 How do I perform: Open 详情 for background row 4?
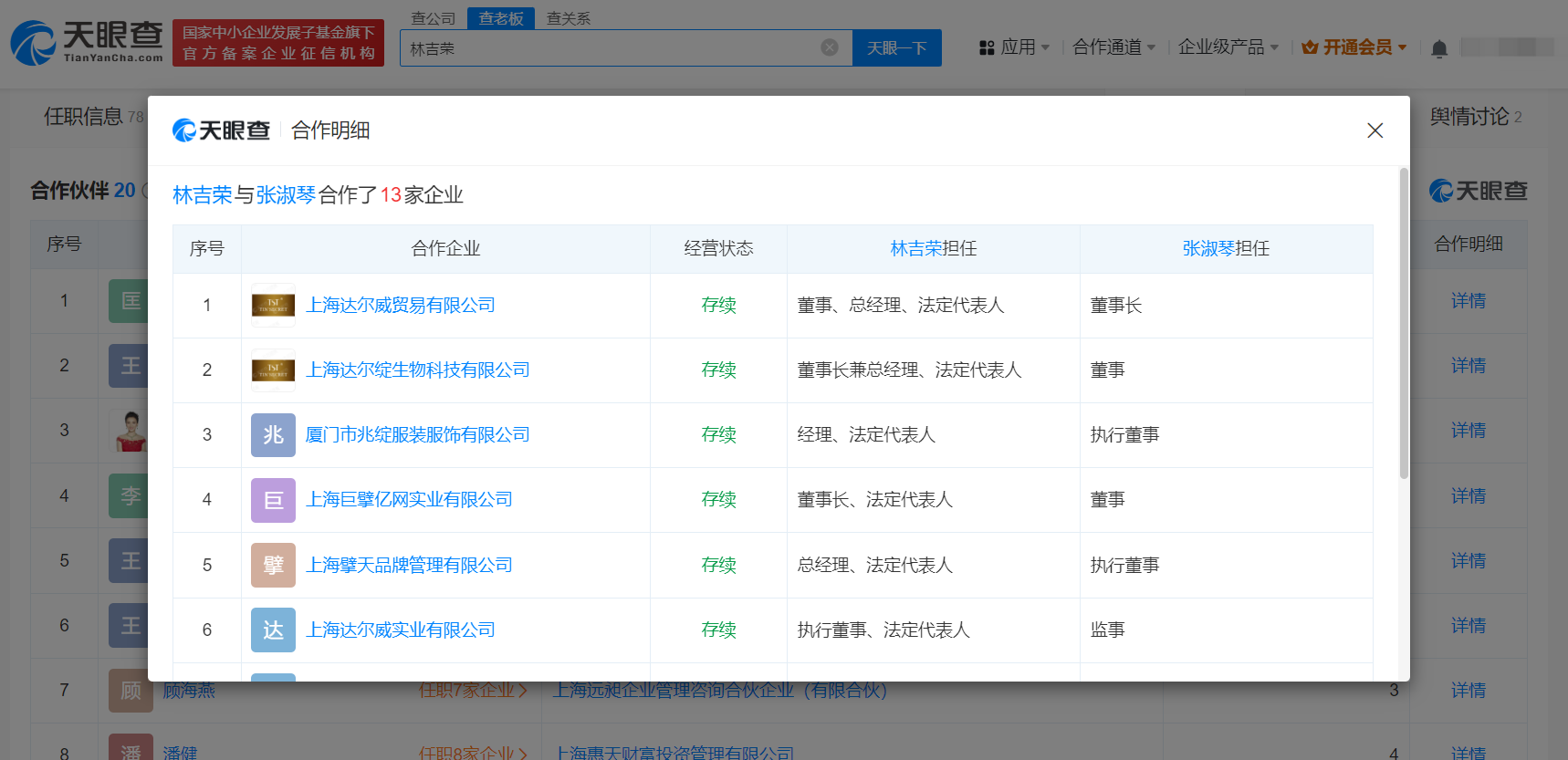pos(1469,496)
